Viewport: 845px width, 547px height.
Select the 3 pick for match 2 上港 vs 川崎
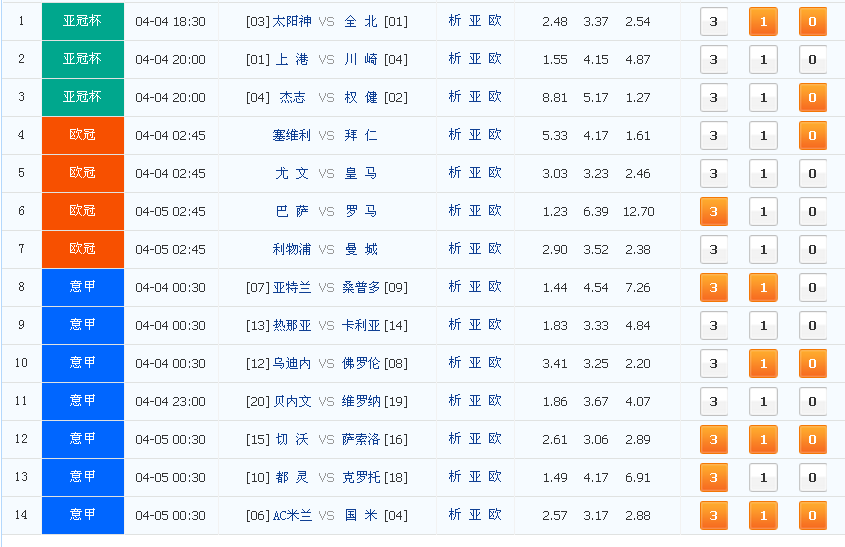coord(714,60)
